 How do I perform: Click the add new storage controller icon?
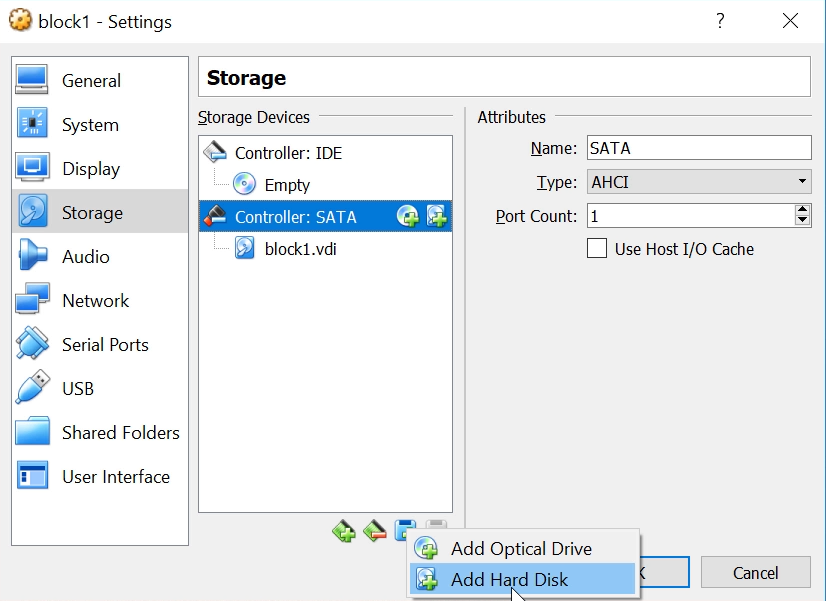(344, 531)
